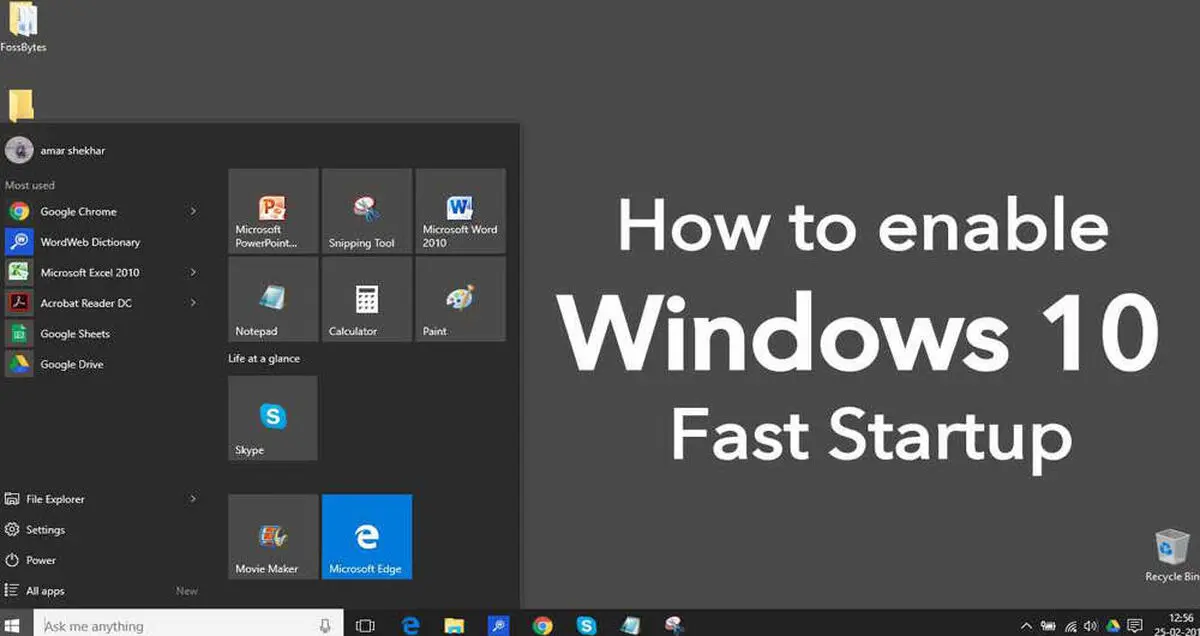Screen dimensions: 1200x636
Task: Launch WordWeb Dictionary from Most used
Action: point(100,242)
